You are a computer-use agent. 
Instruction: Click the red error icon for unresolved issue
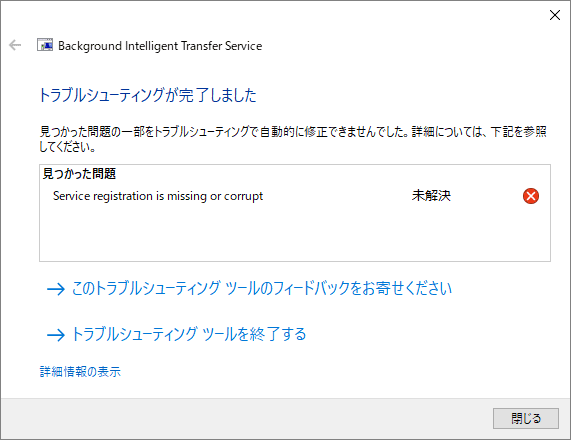coord(531,196)
